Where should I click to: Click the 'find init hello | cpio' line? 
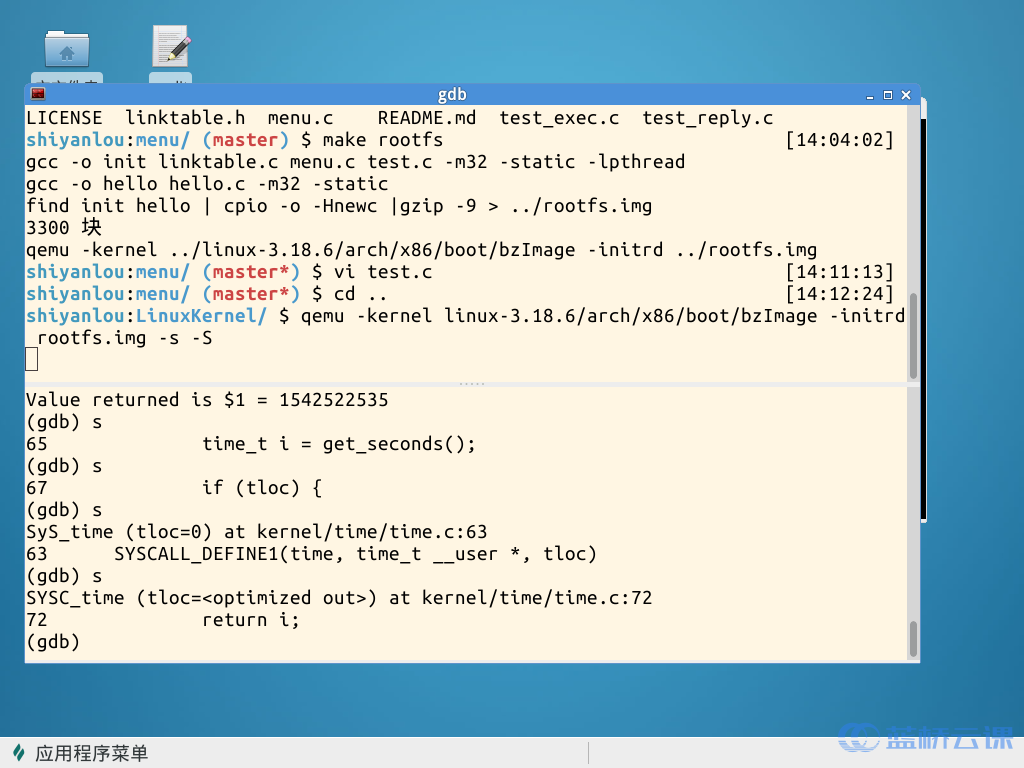339,206
